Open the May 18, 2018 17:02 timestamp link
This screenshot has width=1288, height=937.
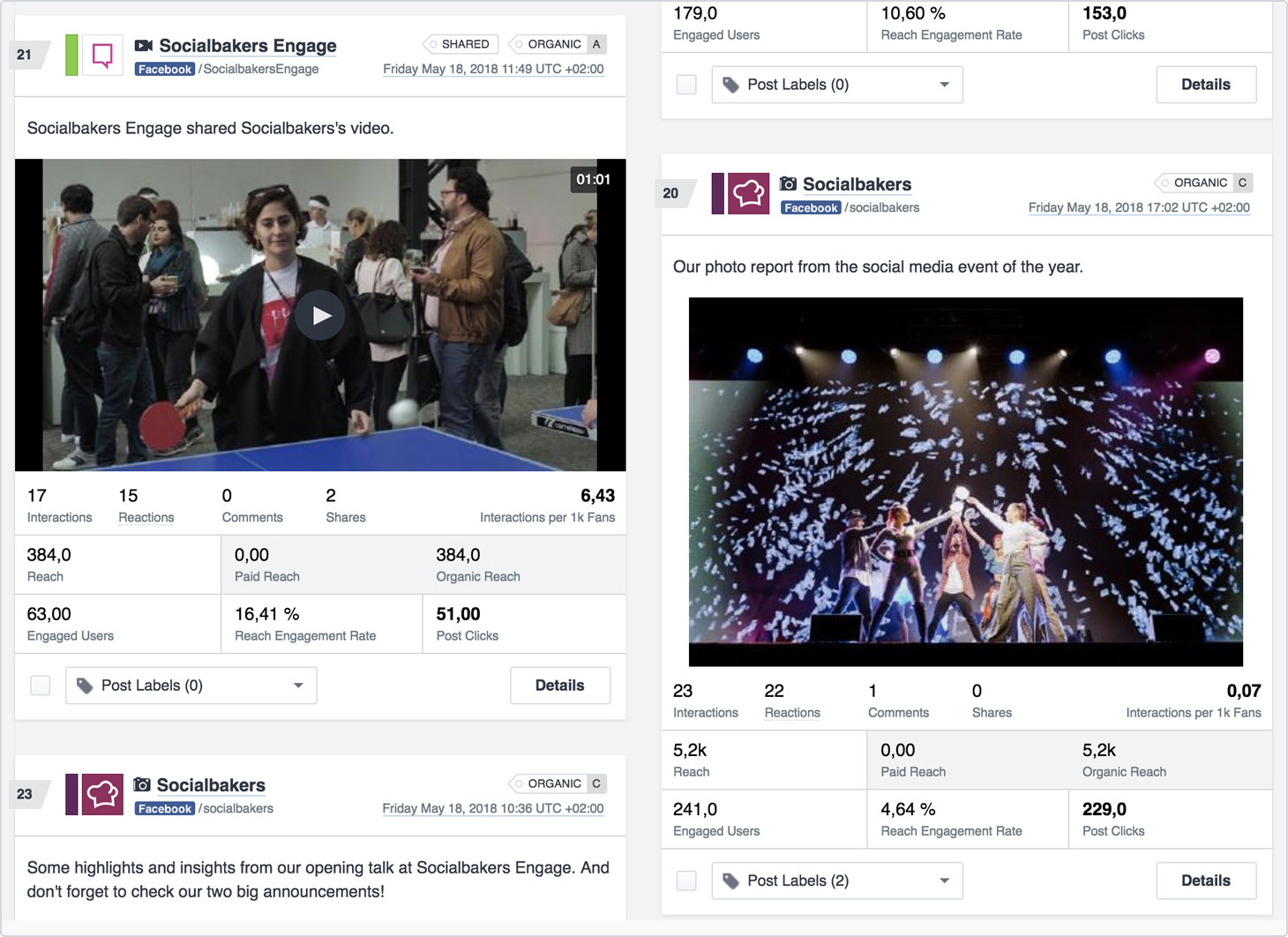(x=1139, y=207)
